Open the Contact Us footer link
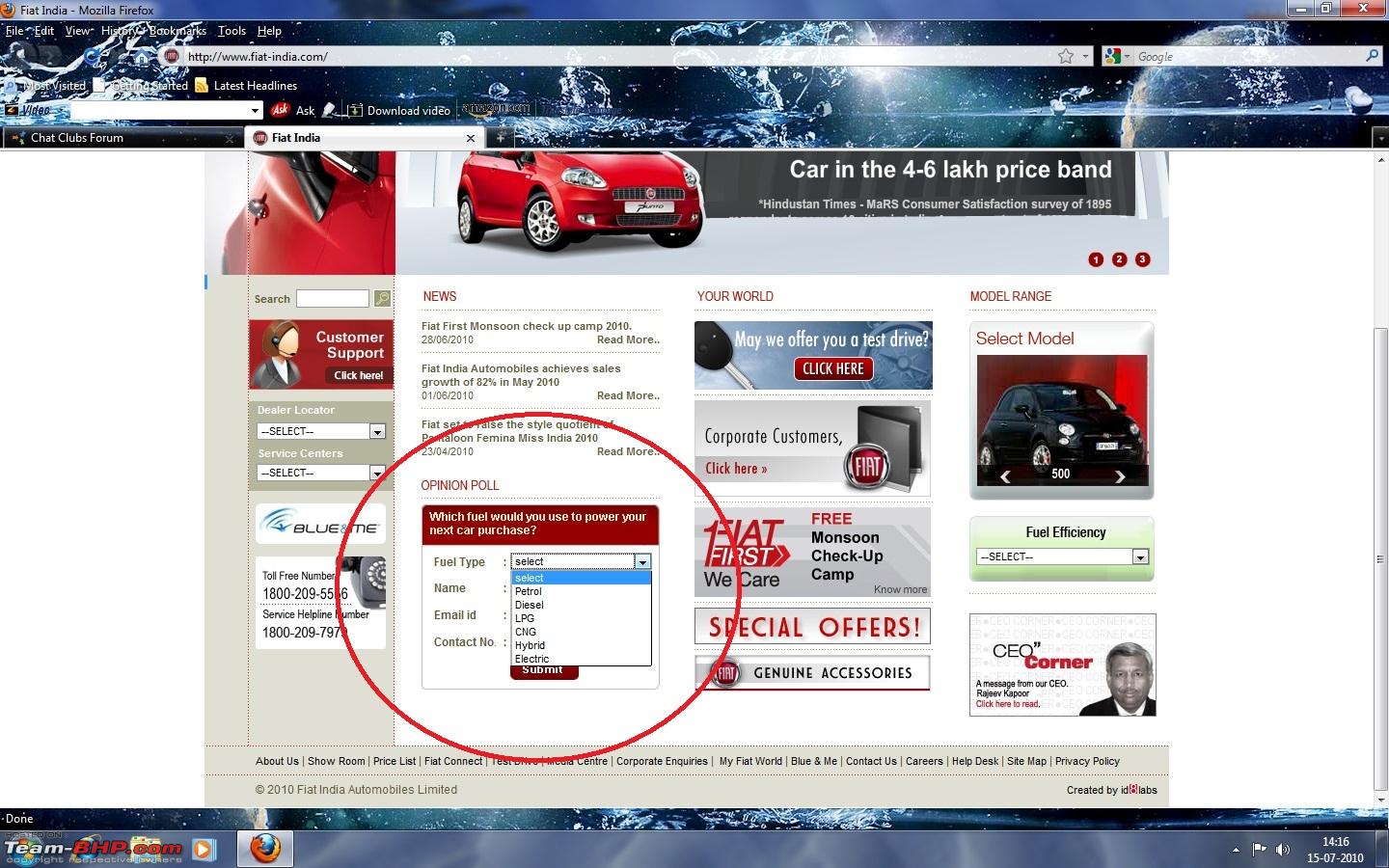 (871, 761)
